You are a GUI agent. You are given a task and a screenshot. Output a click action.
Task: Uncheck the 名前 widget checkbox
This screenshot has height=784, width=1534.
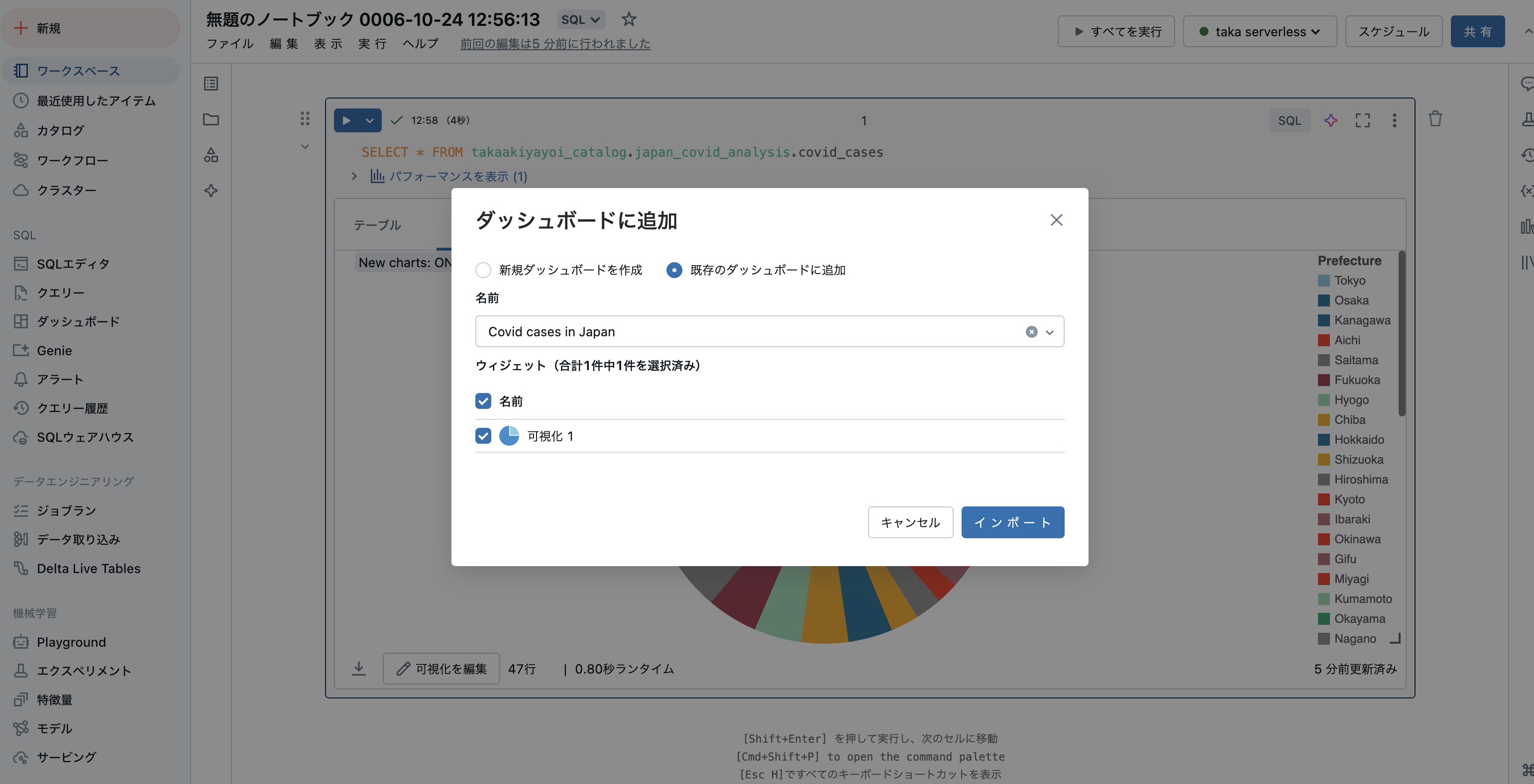(x=483, y=402)
